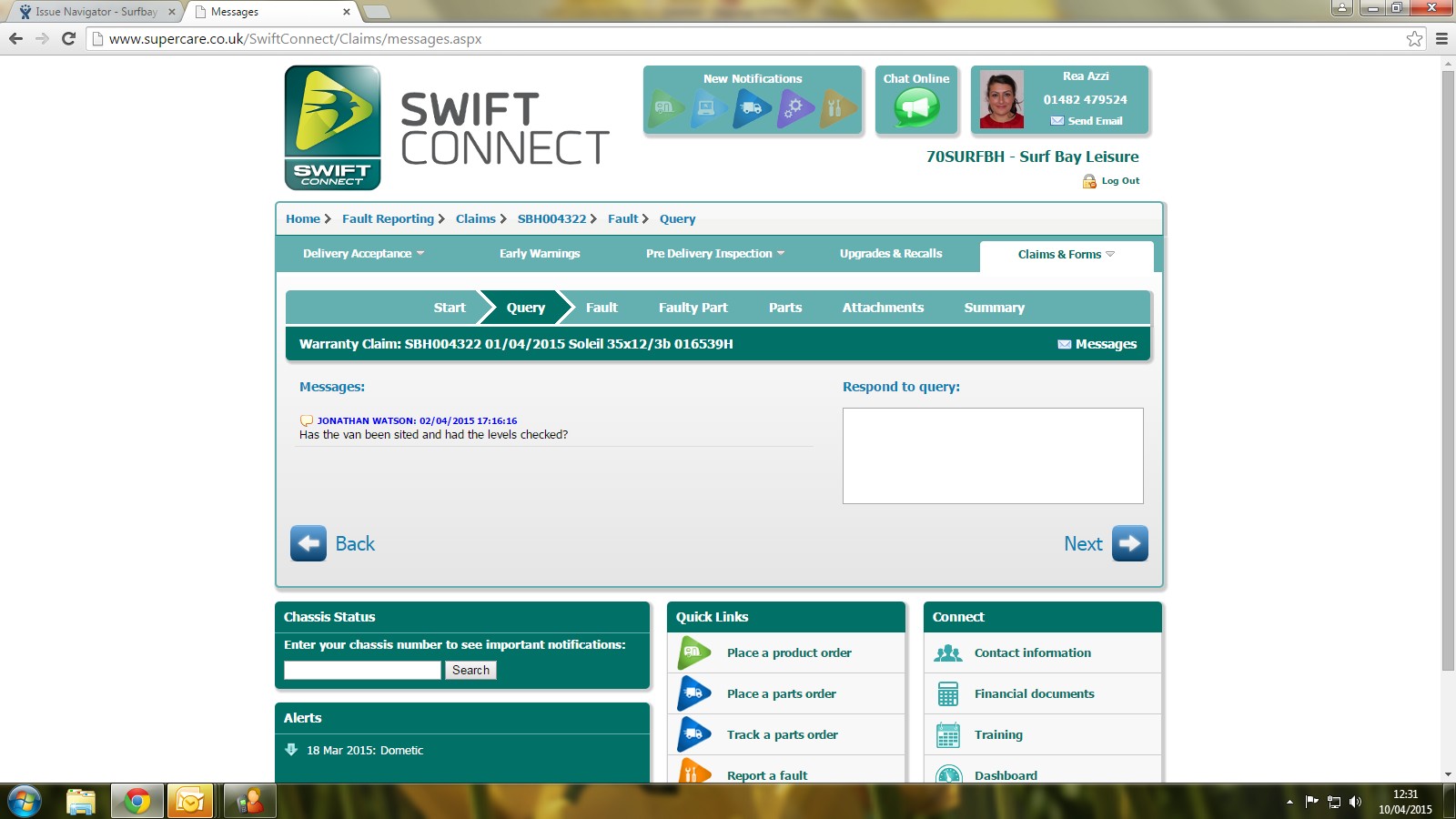The image size is (1456, 819).
Task: Click the Search button in Chassis Status
Action: click(470, 670)
